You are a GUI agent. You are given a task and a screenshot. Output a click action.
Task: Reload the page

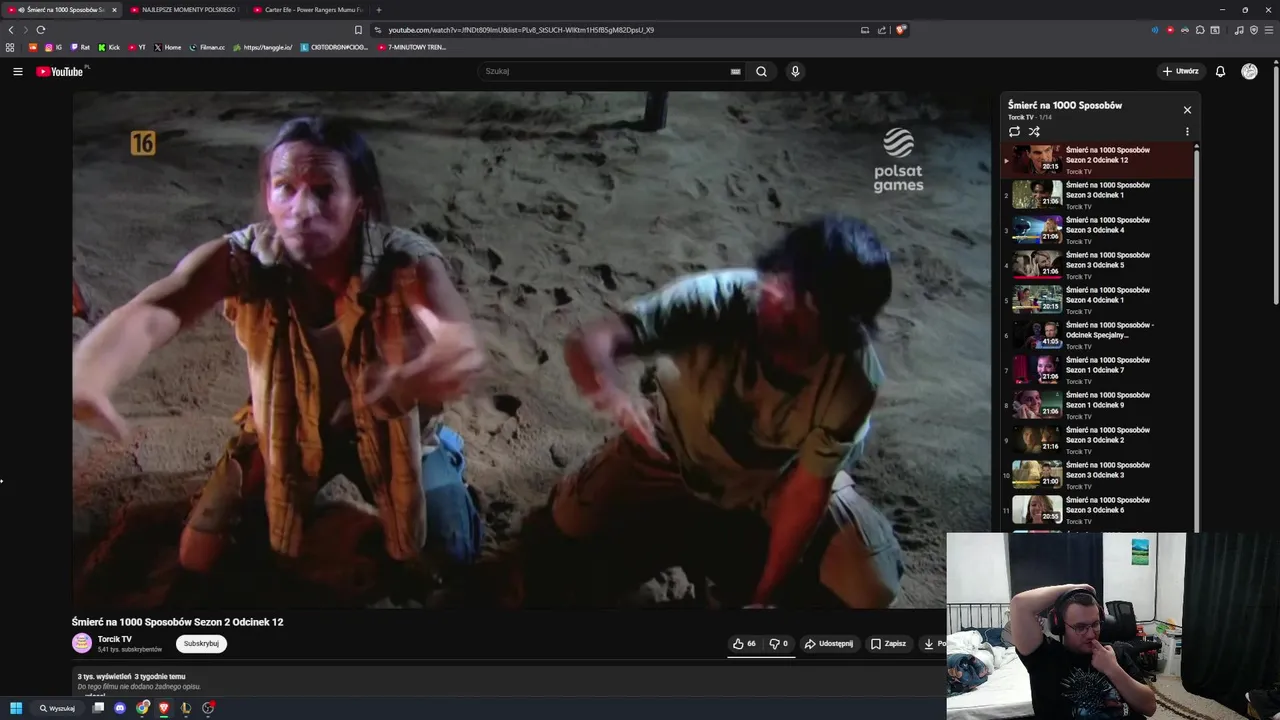pos(41,30)
